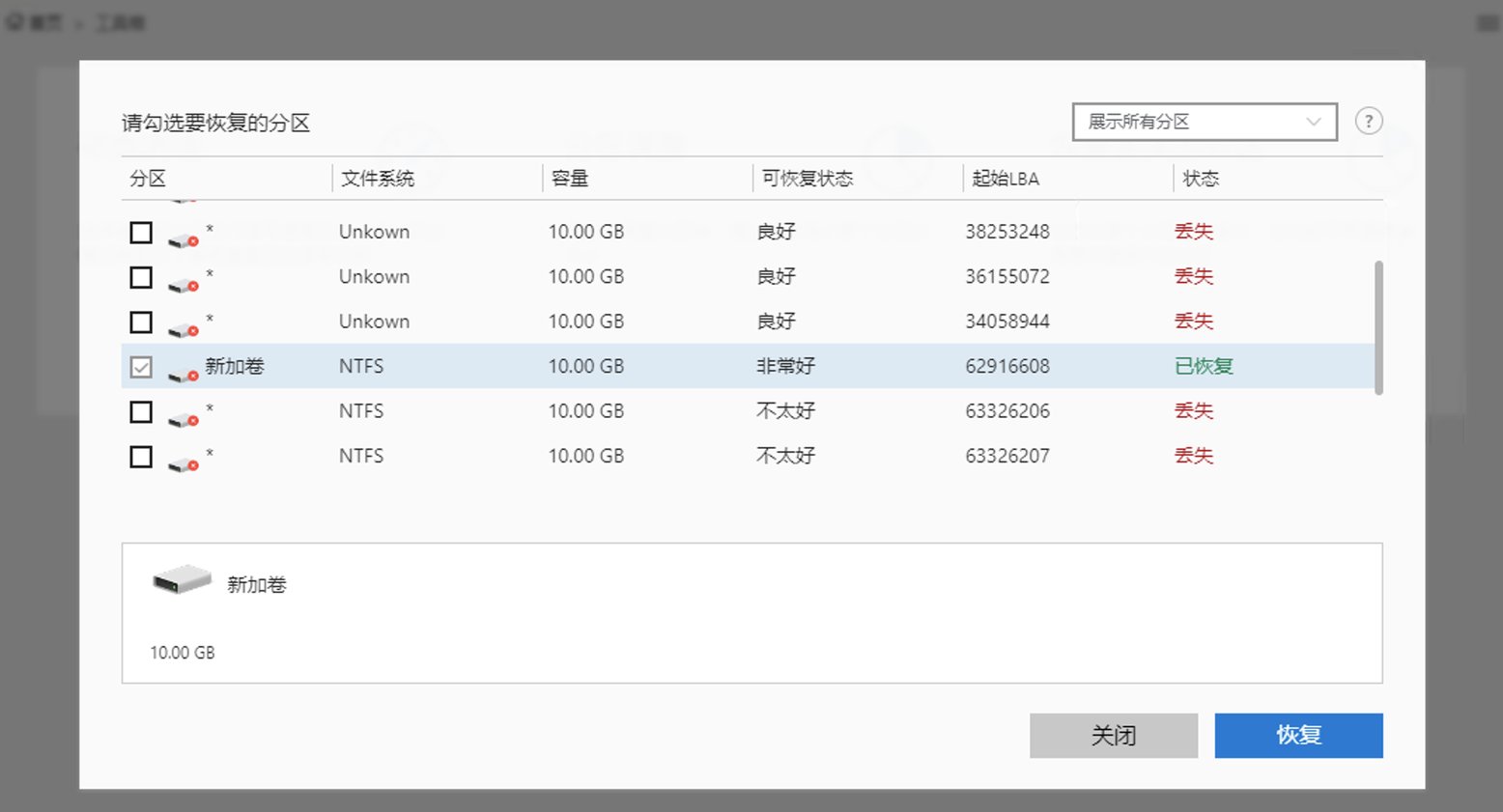Screen dimensions: 1503x812
Task: Click 丢失 status in row 38253248
Action: 1194,232
